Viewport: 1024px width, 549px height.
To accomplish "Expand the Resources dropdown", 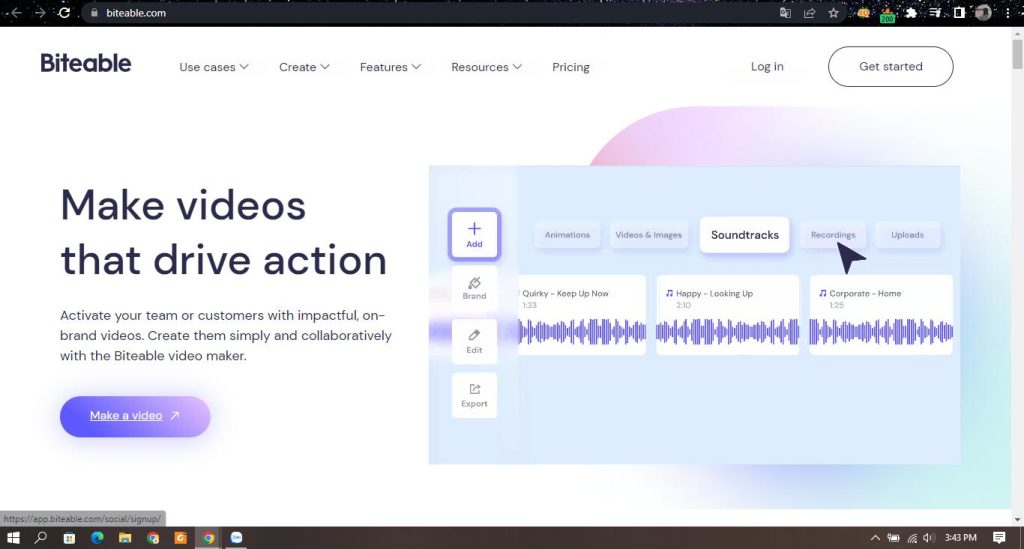I will pyautogui.click(x=486, y=67).
